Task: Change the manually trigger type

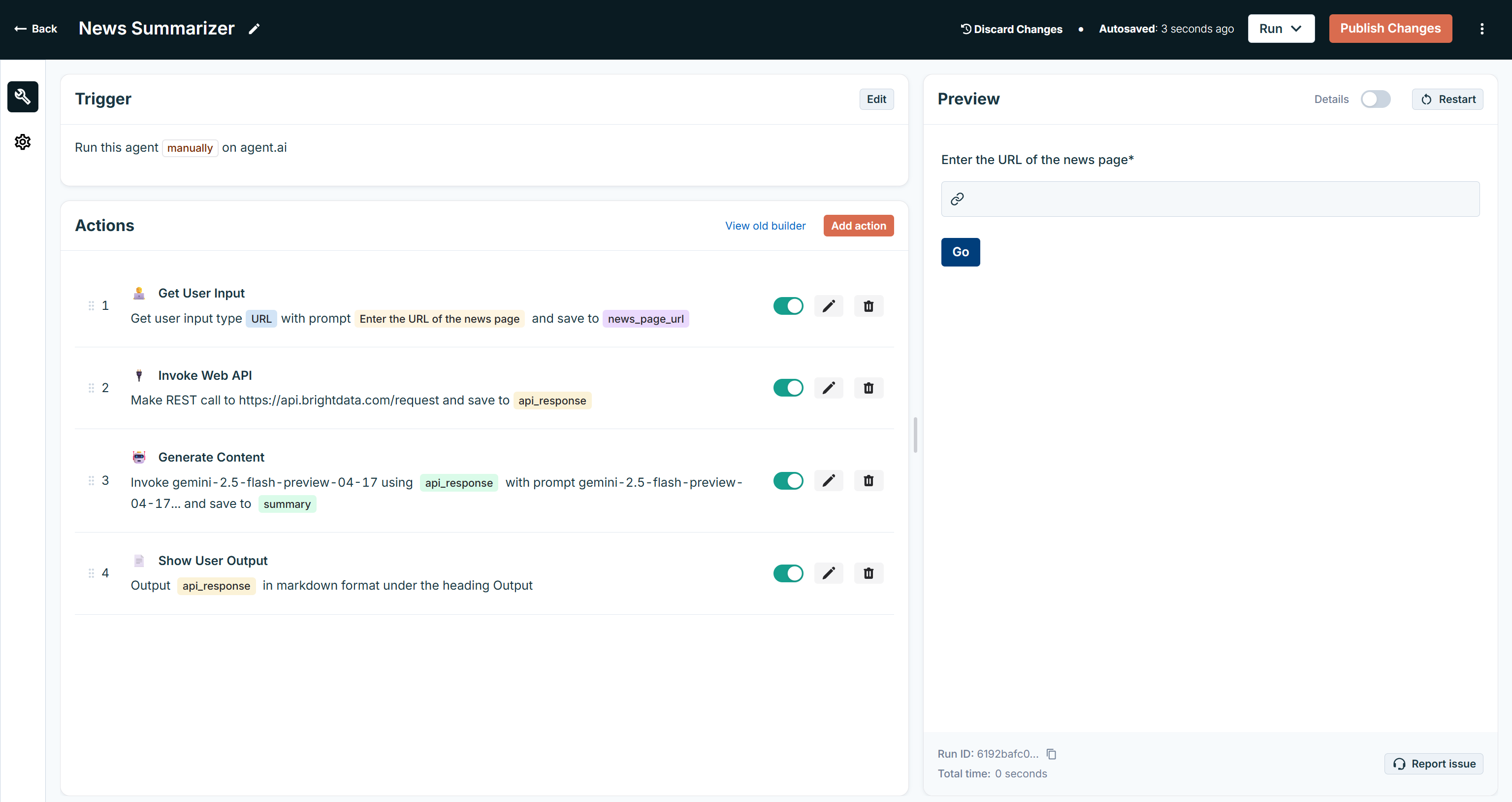Action: pos(190,148)
